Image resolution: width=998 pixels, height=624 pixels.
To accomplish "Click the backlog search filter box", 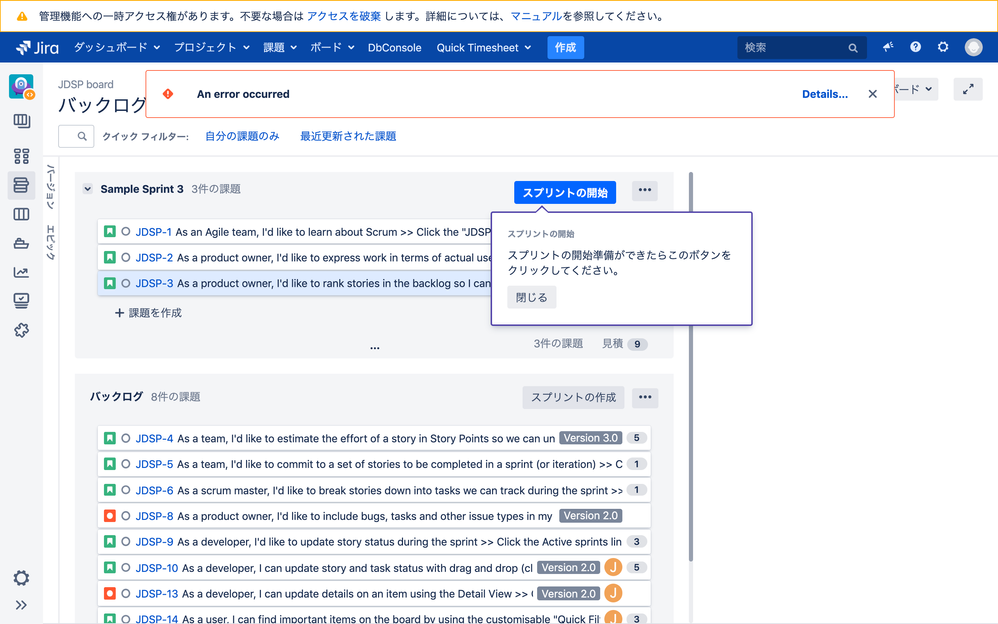I will 76,136.
